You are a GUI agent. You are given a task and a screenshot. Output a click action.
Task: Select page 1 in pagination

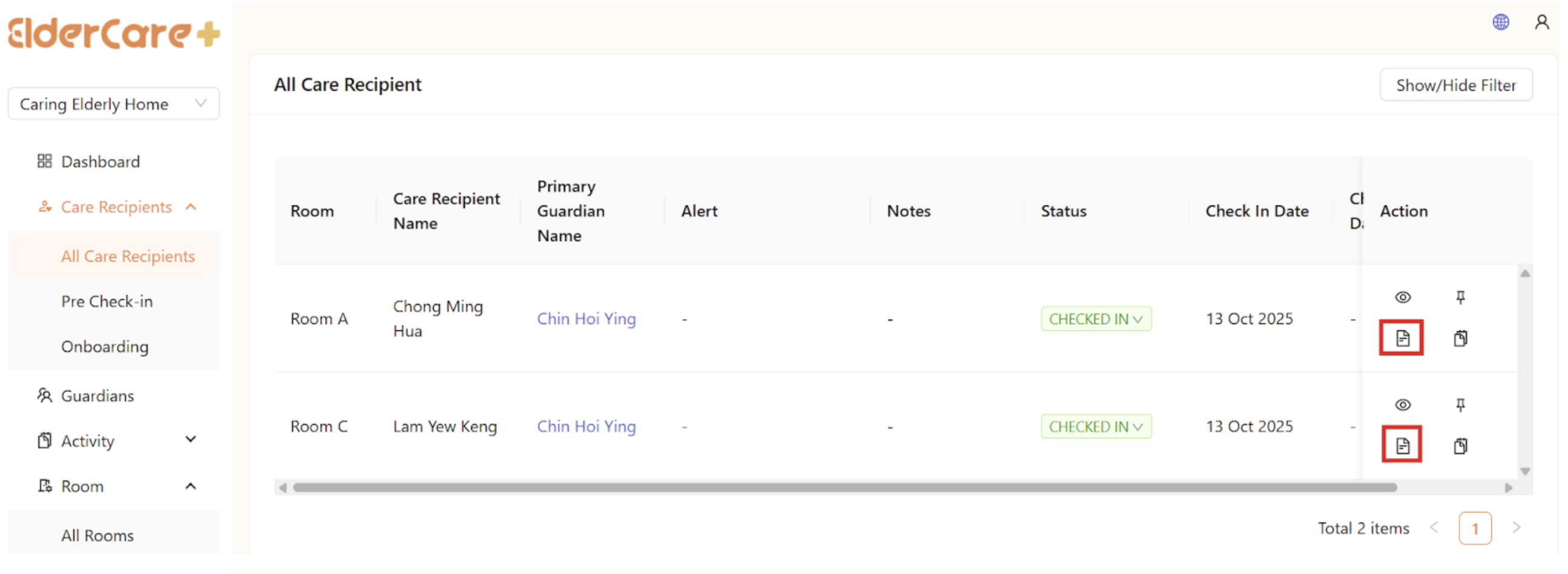pos(1474,528)
